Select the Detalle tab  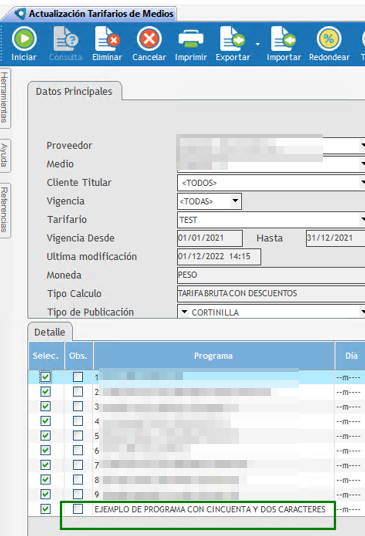[x=50, y=332]
